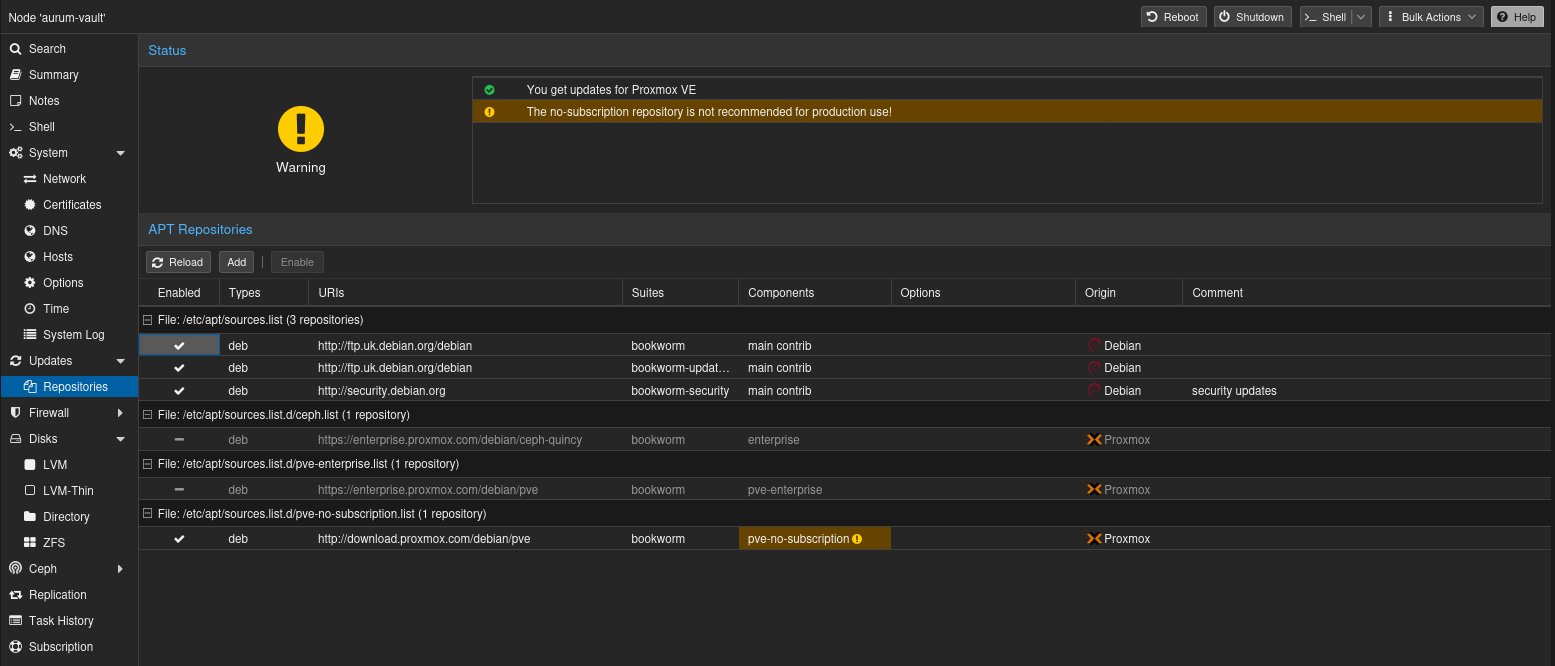Sort by the Suites column header
This screenshot has height=666, width=1555.
pos(680,293)
